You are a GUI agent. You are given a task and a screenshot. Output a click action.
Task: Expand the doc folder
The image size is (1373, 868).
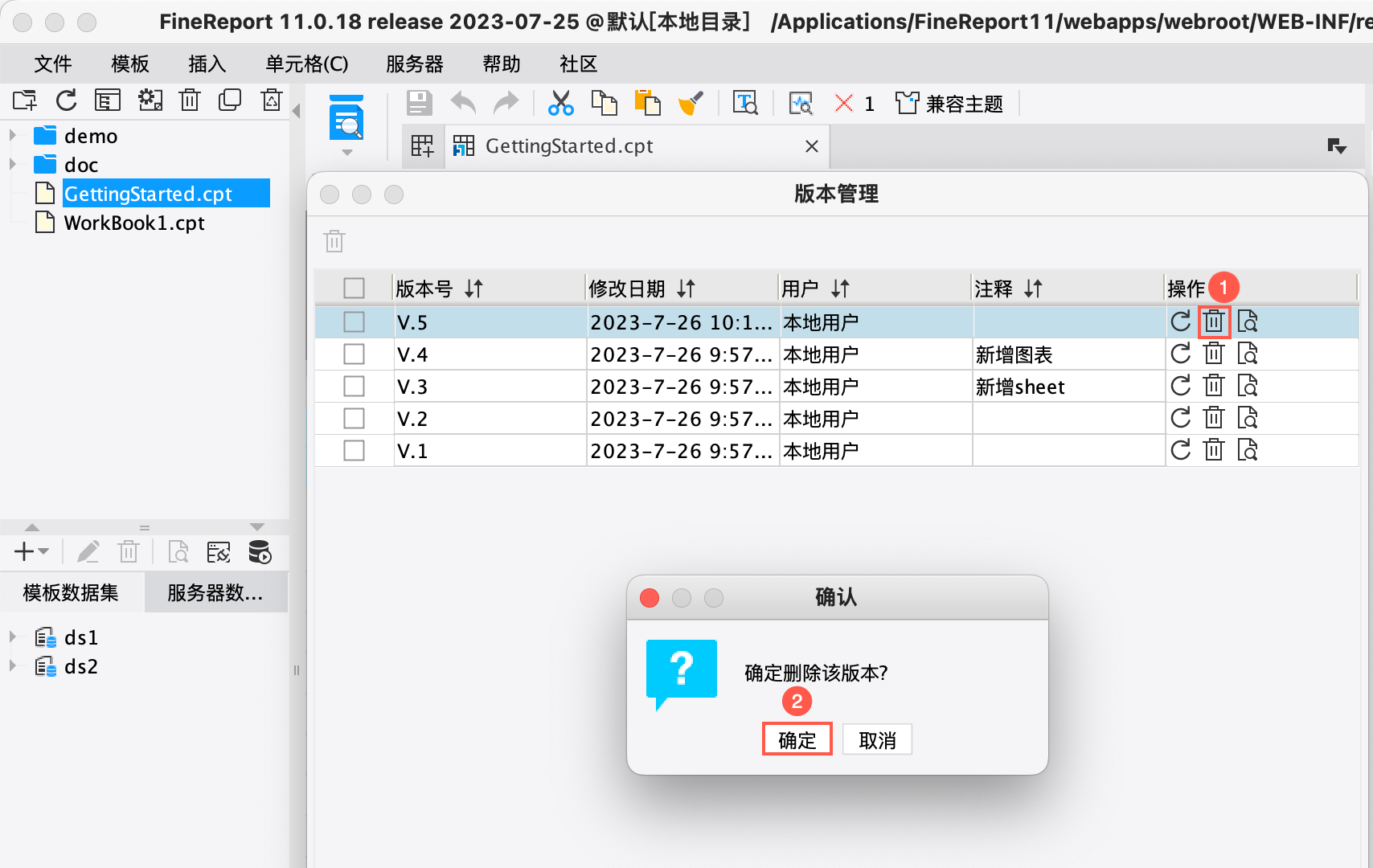pyautogui.click(x=13, y=164)
